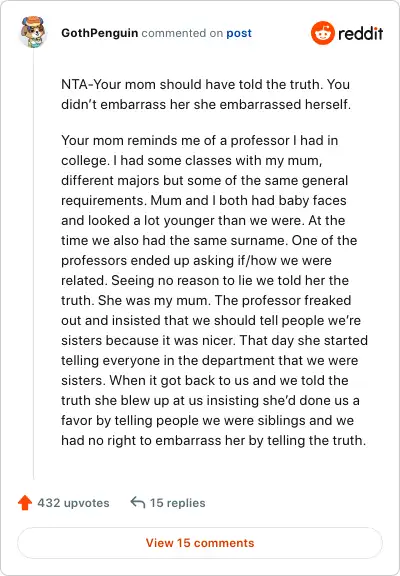The image size is (400, 576).
Task: Click the NTA first paragraph
Action: pyautogui.click(x=206, y=94)
